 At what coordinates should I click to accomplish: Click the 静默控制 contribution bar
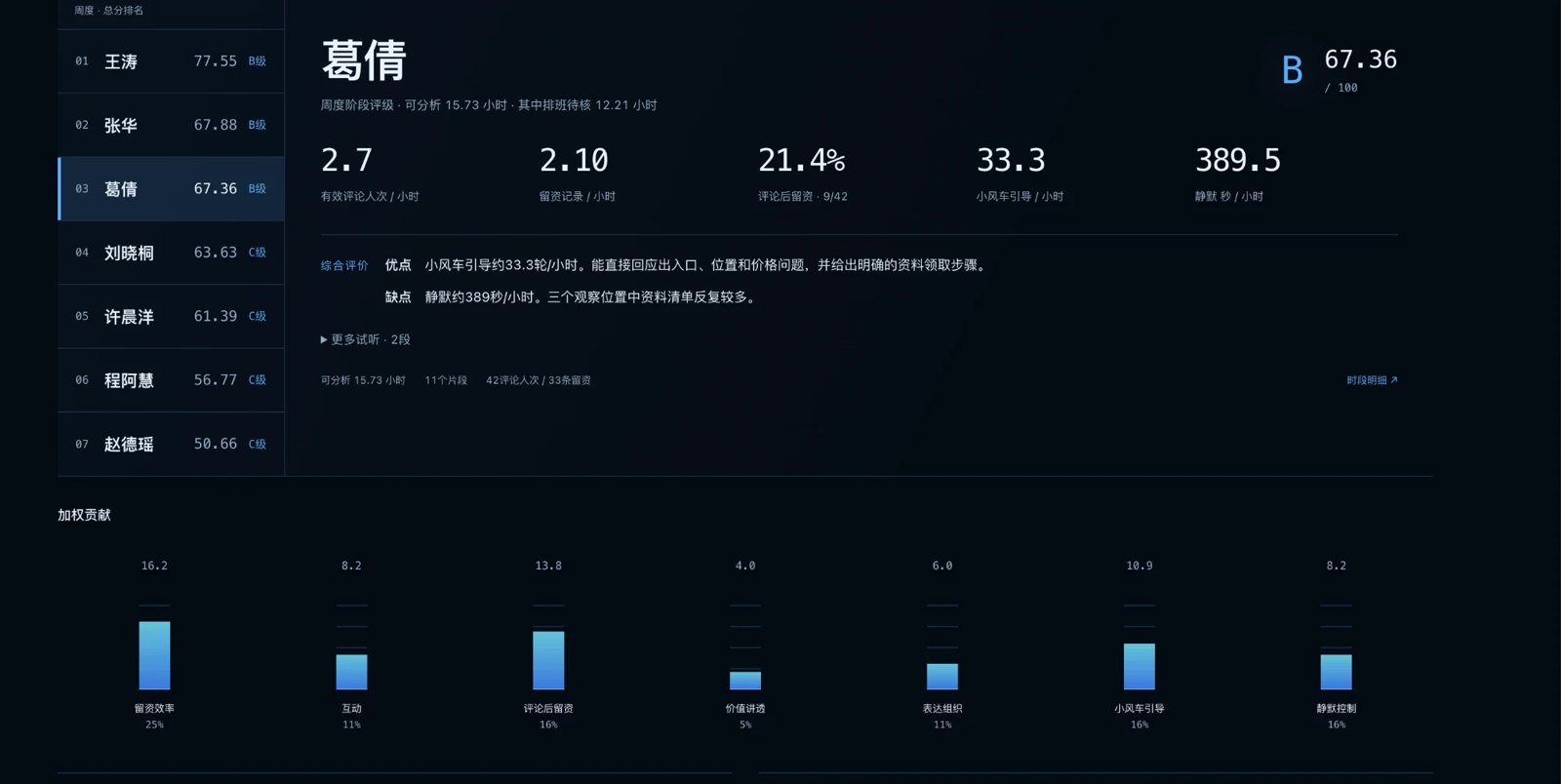(x=1337, y=672)
